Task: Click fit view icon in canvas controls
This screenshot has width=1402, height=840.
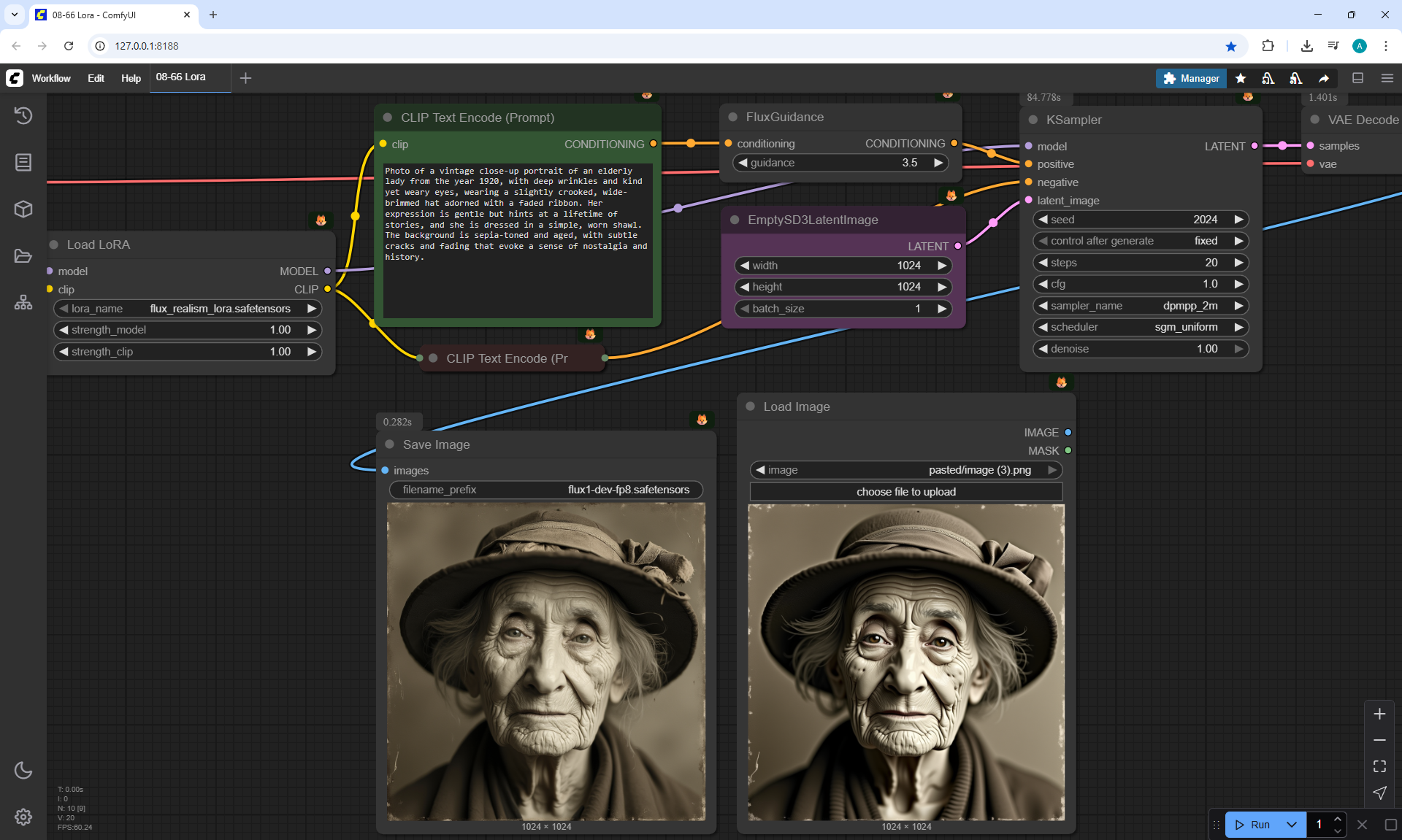Action: [x=1379, y=766]
